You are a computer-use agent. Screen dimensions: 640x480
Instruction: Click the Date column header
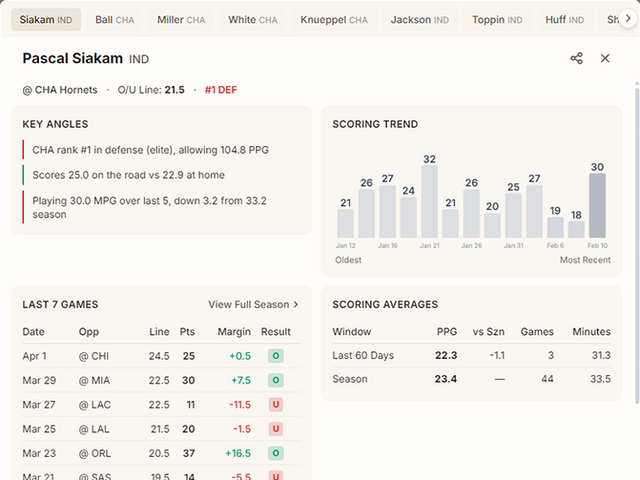coord(33,331)
